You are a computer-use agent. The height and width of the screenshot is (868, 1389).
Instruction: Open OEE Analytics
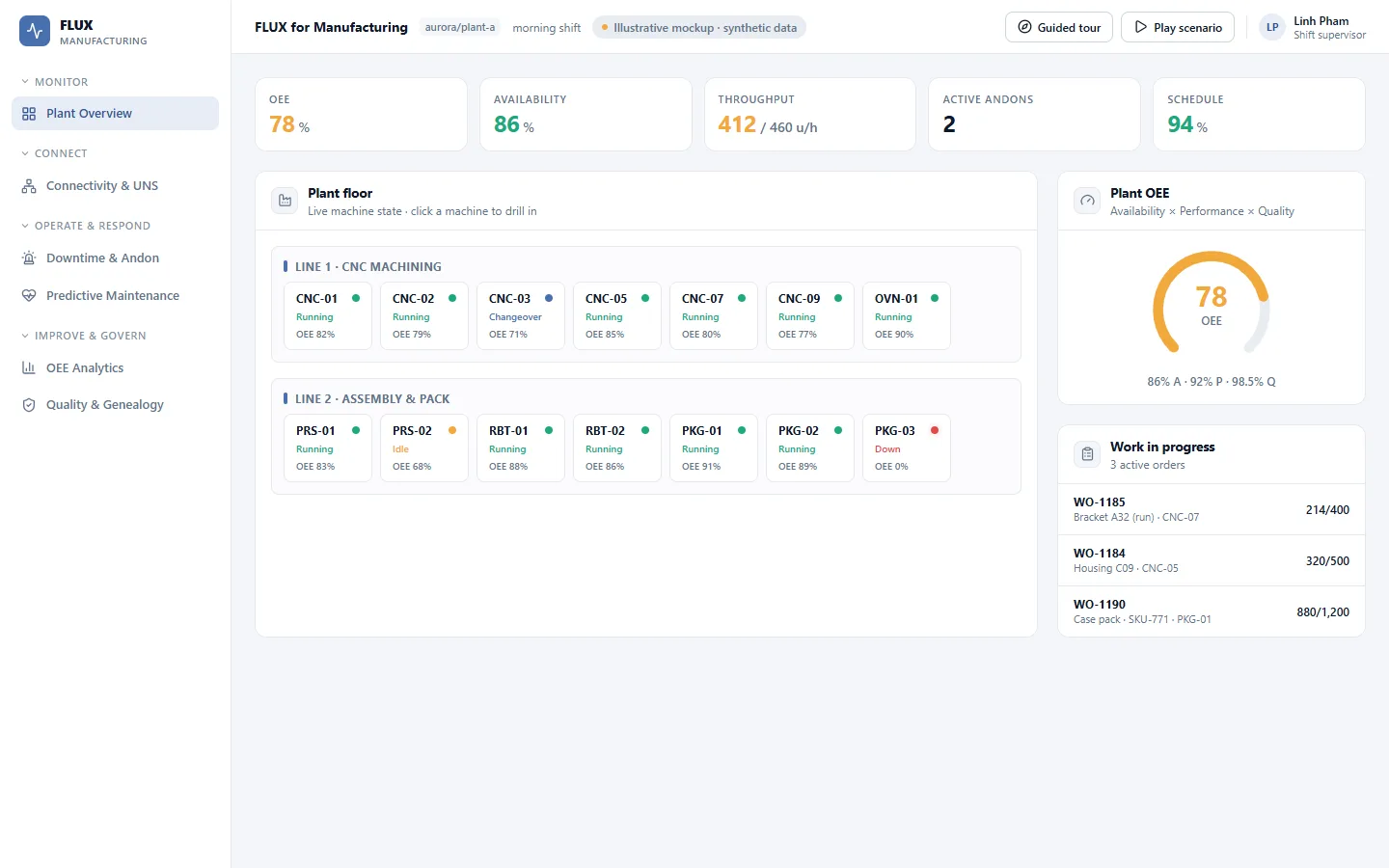point(115,368)
